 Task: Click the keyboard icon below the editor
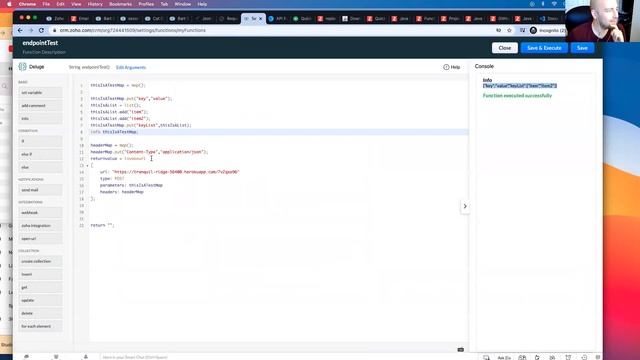[x=460, y=349]
